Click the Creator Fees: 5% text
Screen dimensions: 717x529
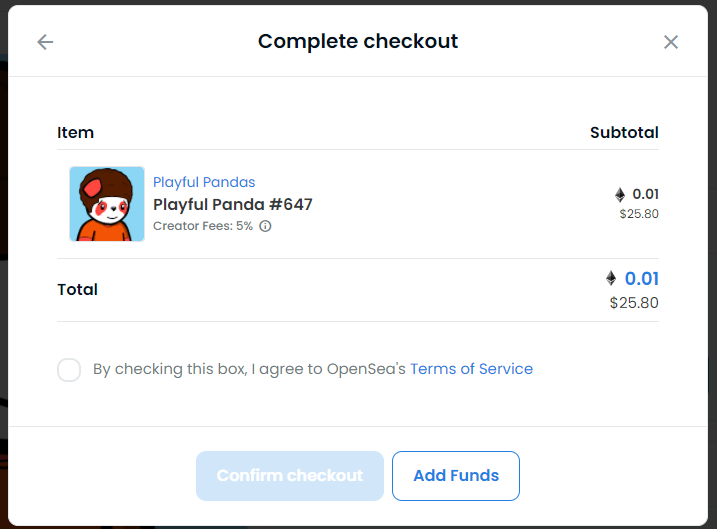click(x=203, y=226)
